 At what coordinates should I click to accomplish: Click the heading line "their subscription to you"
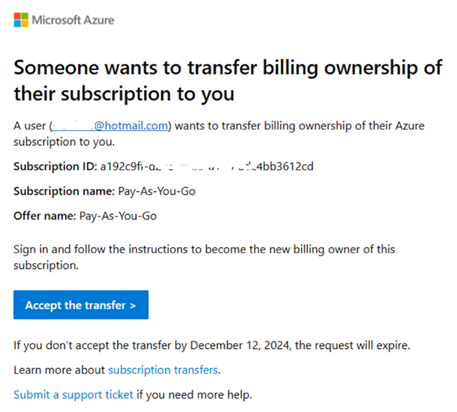coord(124,94)
